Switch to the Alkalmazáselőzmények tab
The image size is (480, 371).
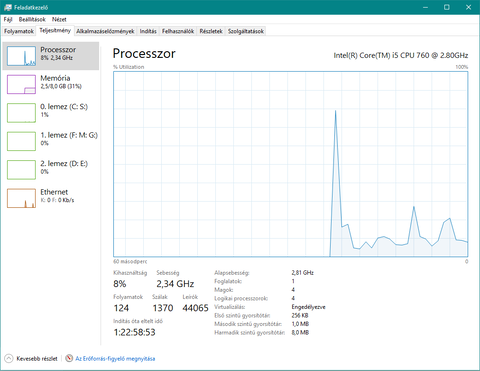point(105,31)
